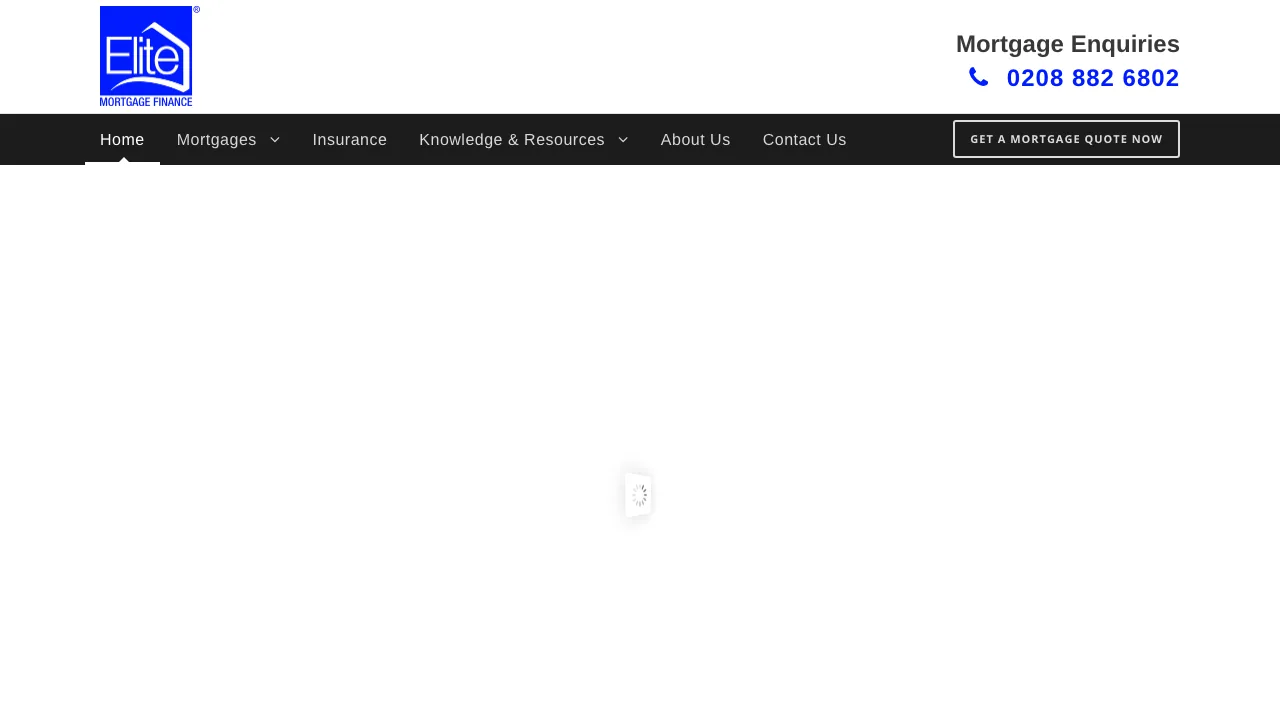Click the Mortgage Enquiries heading
Viewport: 1280px width, 720px height.
pyautogui.click(x=1067, y=42)
